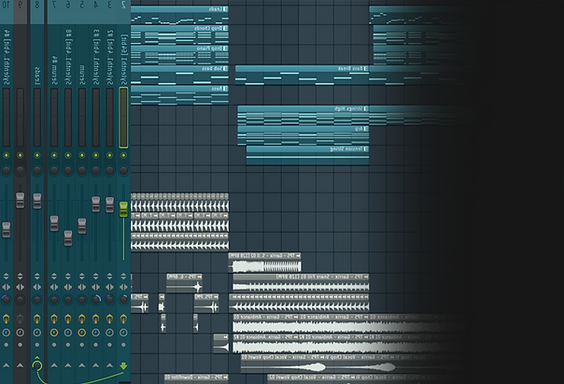Click the volume fader on track 6
This screenshot has width=564, height=384.
[x=68, y=238]
